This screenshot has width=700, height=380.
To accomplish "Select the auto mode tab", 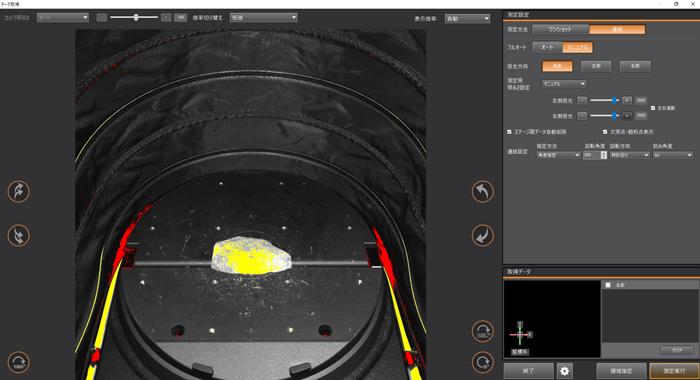I will click(547, 47).
